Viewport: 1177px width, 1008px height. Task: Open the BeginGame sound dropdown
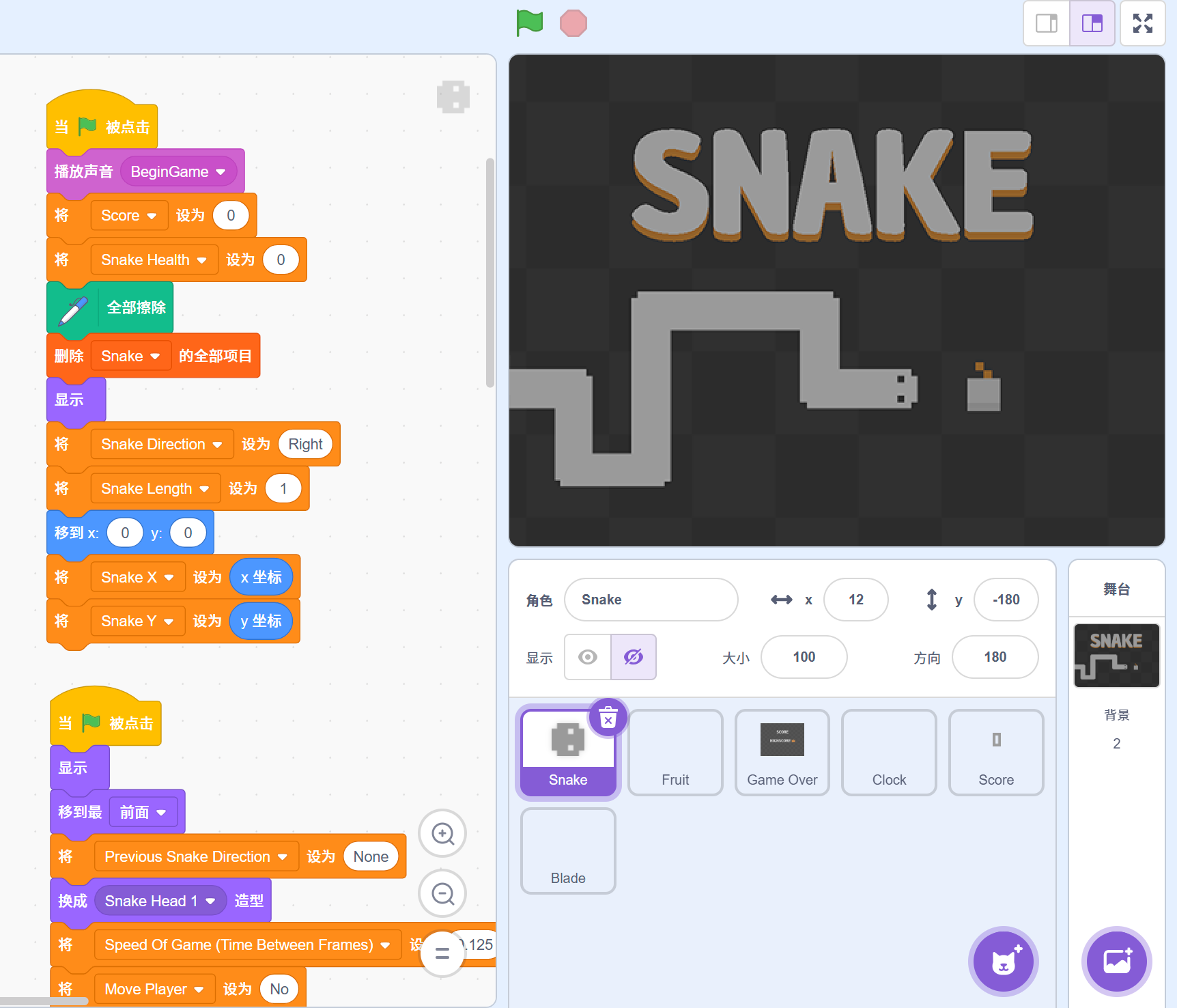coord(221,172)
